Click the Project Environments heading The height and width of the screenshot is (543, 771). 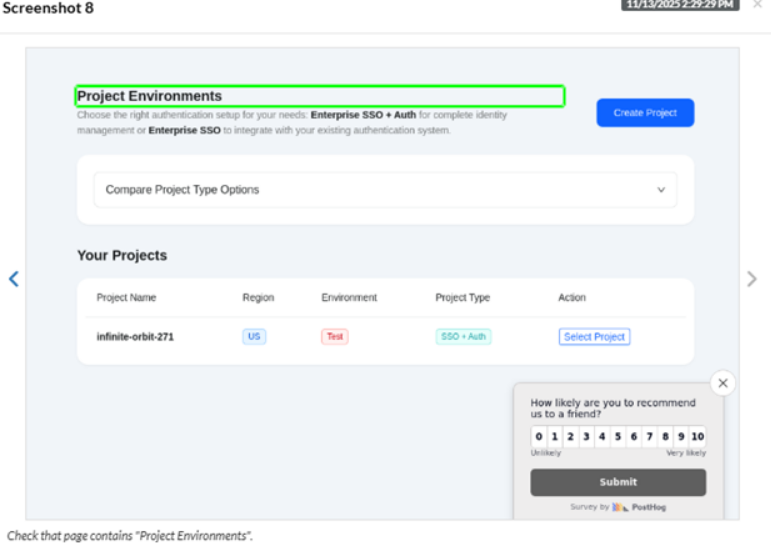(x=150, y=96)
